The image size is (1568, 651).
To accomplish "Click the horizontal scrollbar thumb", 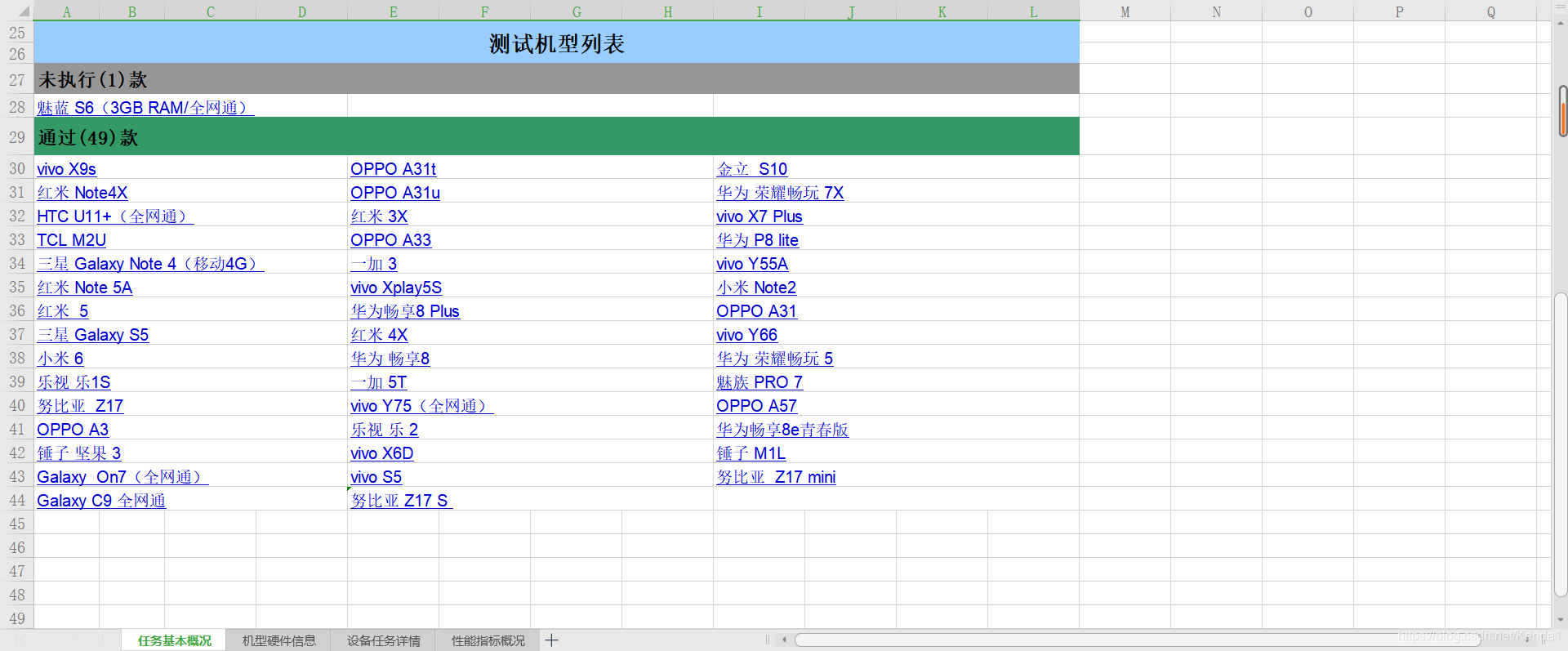I will click(1138, 640).
